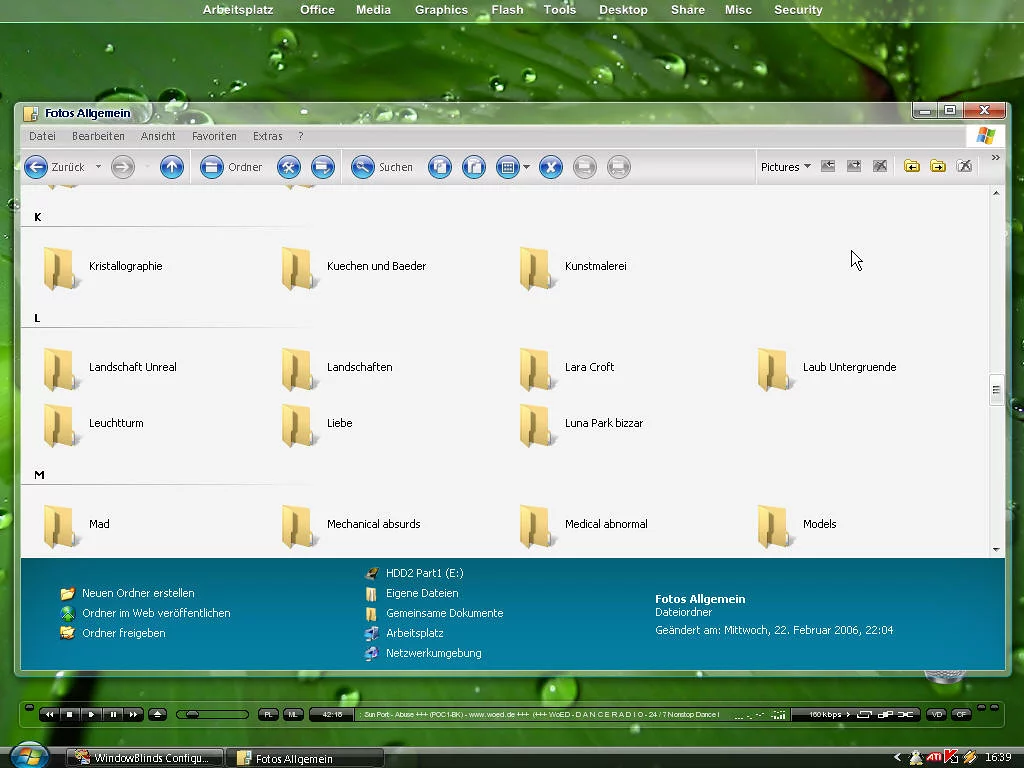
Task: Stop playback in the media player
Action: [x=70, y=714]
